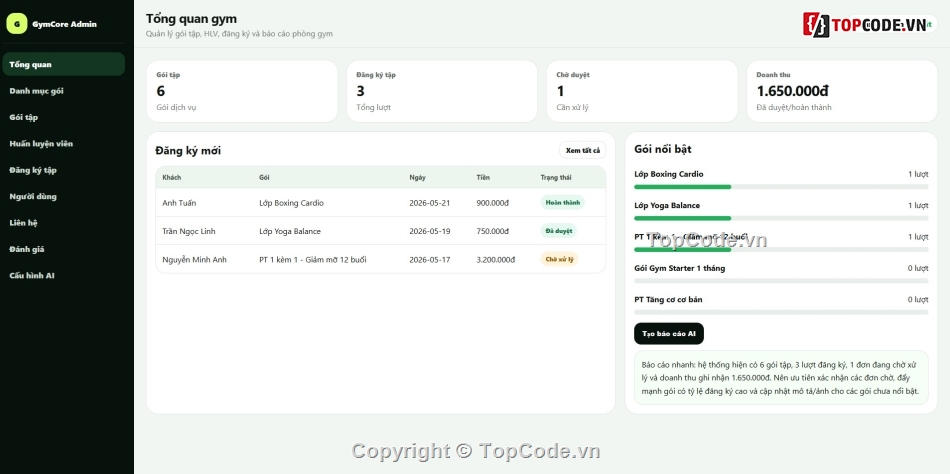Click the GymCore Admin logo icon
Viewport: 950px width, 474px height.
coord(16,24)
